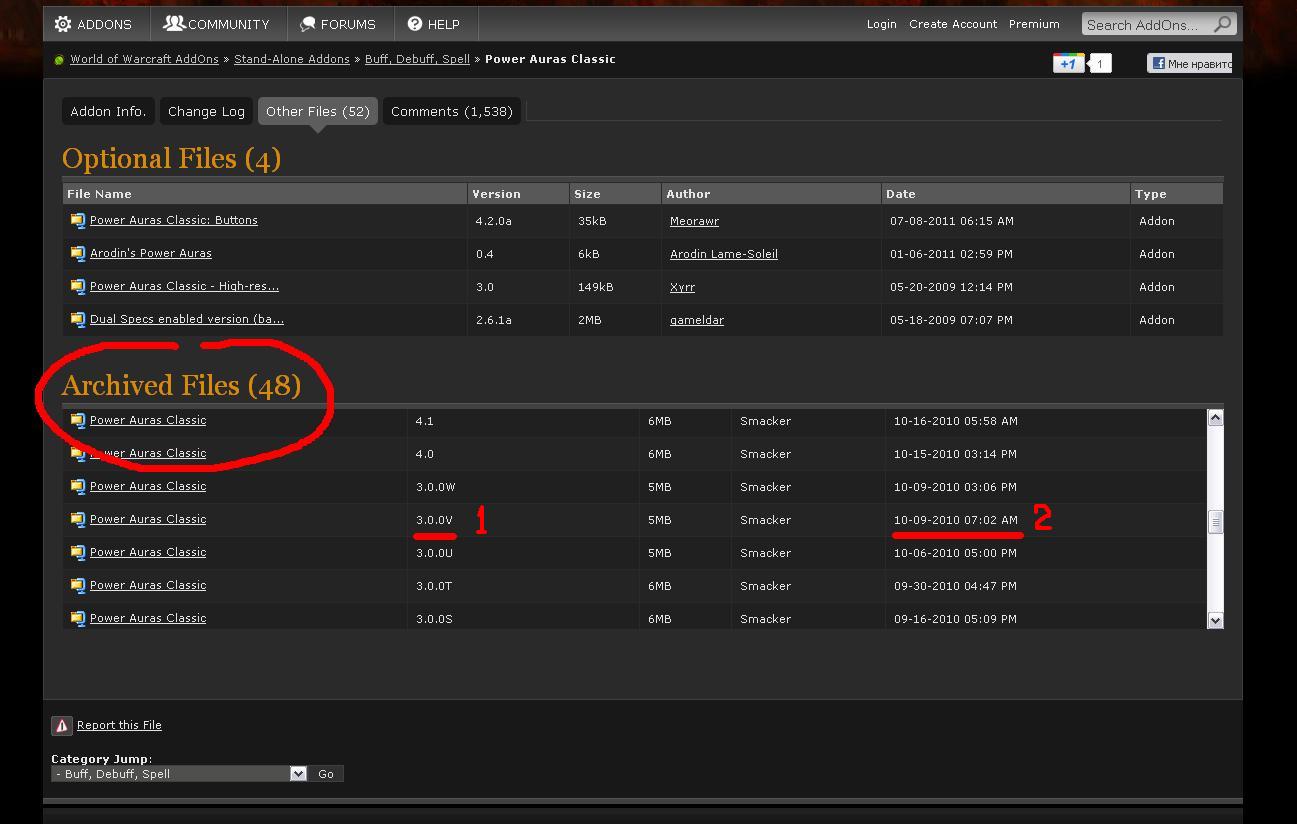Click archived list scroll up arrow

point(1215,418)
